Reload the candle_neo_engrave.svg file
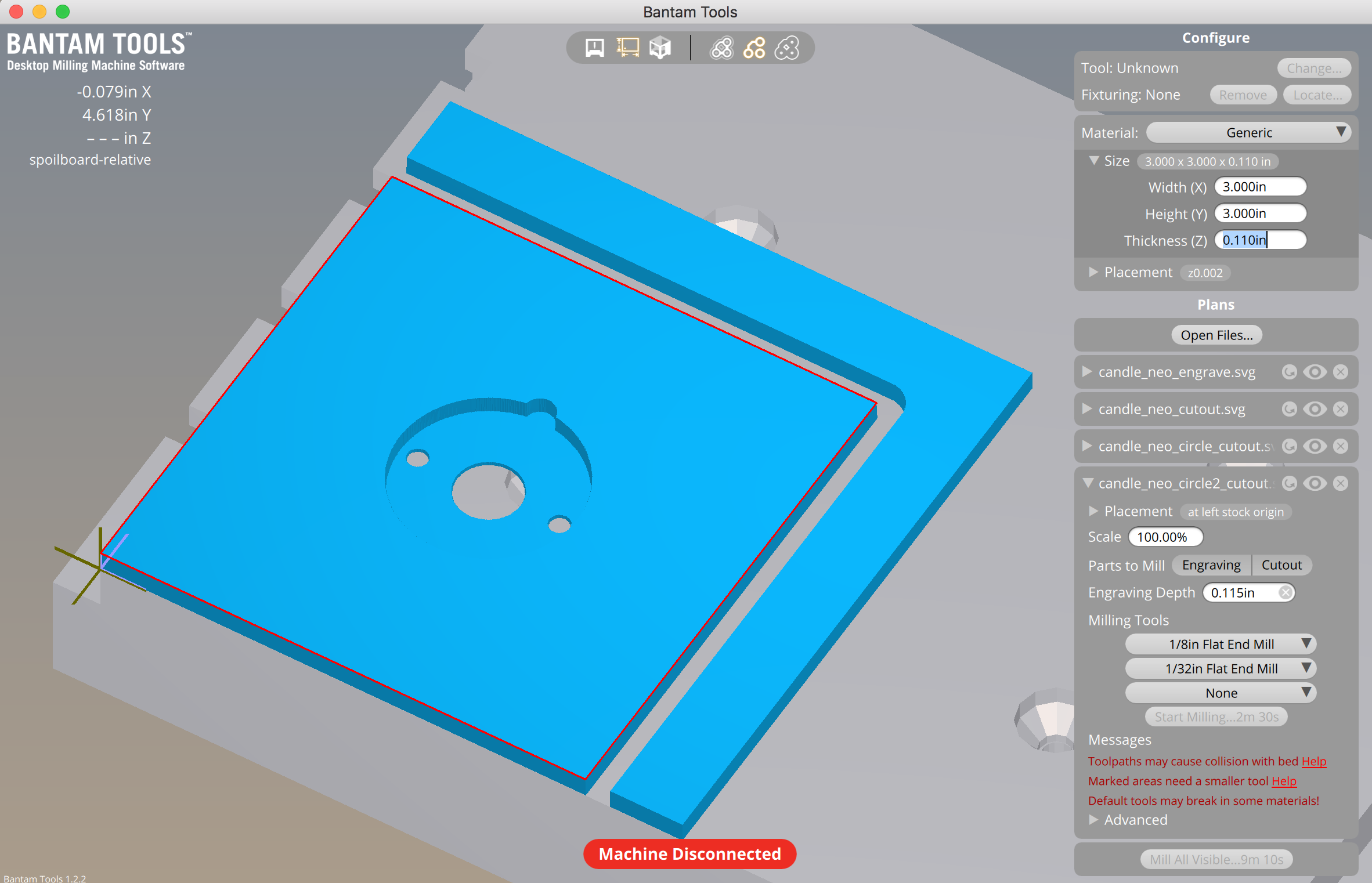Image resolution: width=1372 pixels, height=883 pixels. (x=1289, y=372)
